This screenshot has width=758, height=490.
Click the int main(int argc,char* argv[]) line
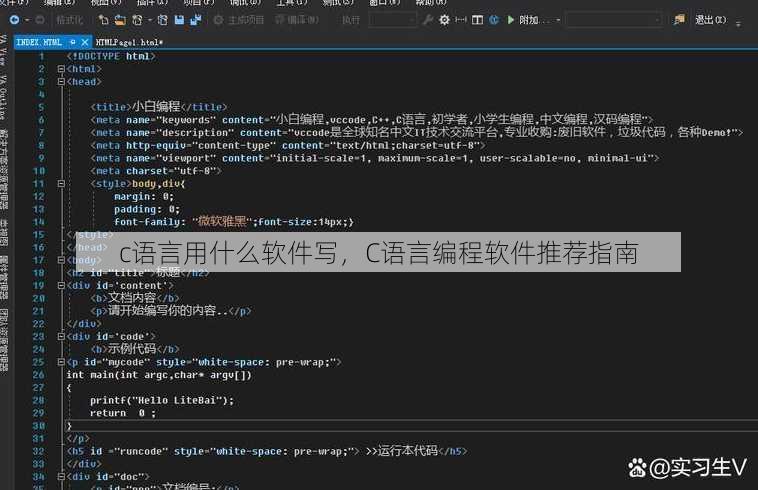point(159,375)
